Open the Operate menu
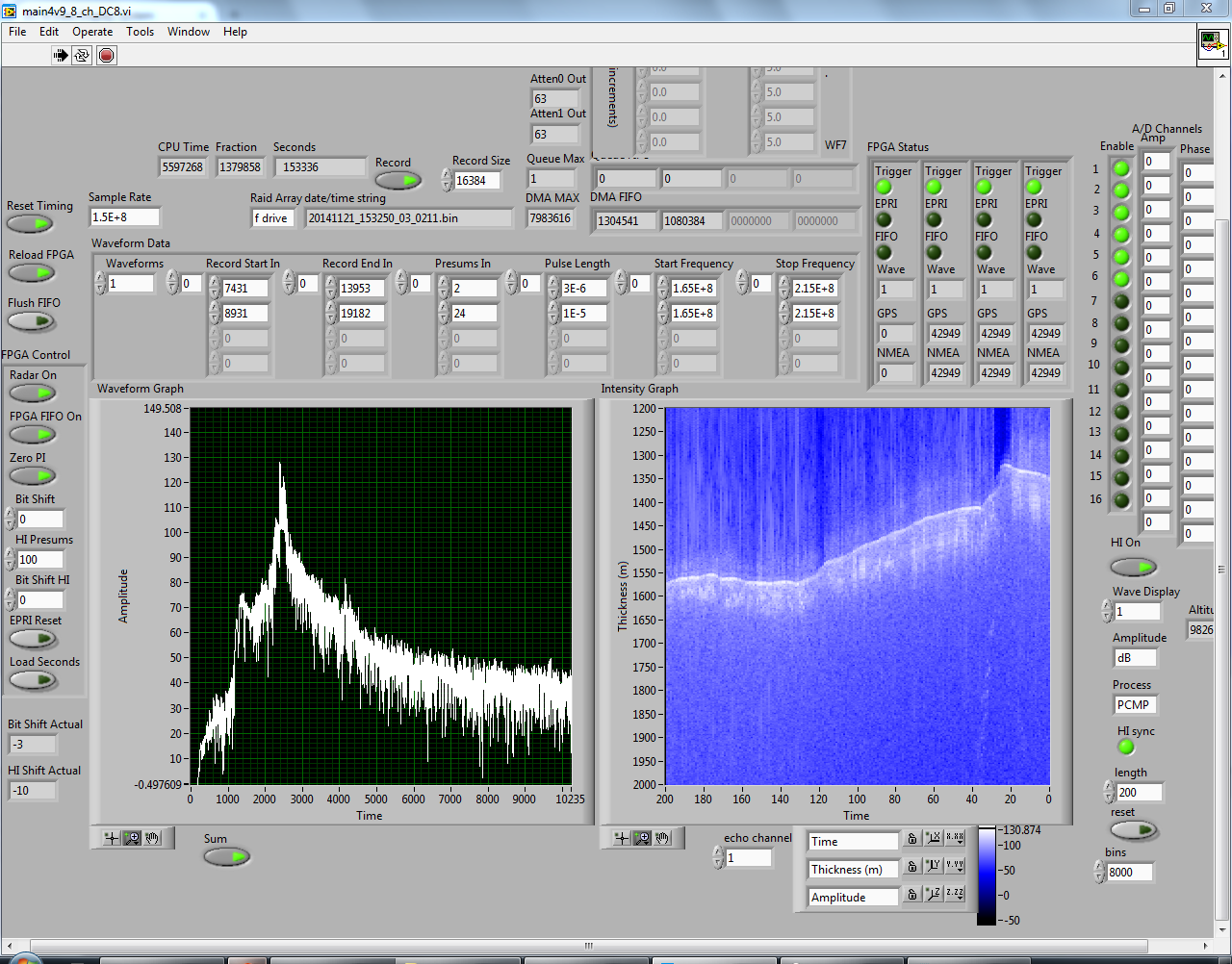The image size is (1232, 964). (x=92, y=32)
